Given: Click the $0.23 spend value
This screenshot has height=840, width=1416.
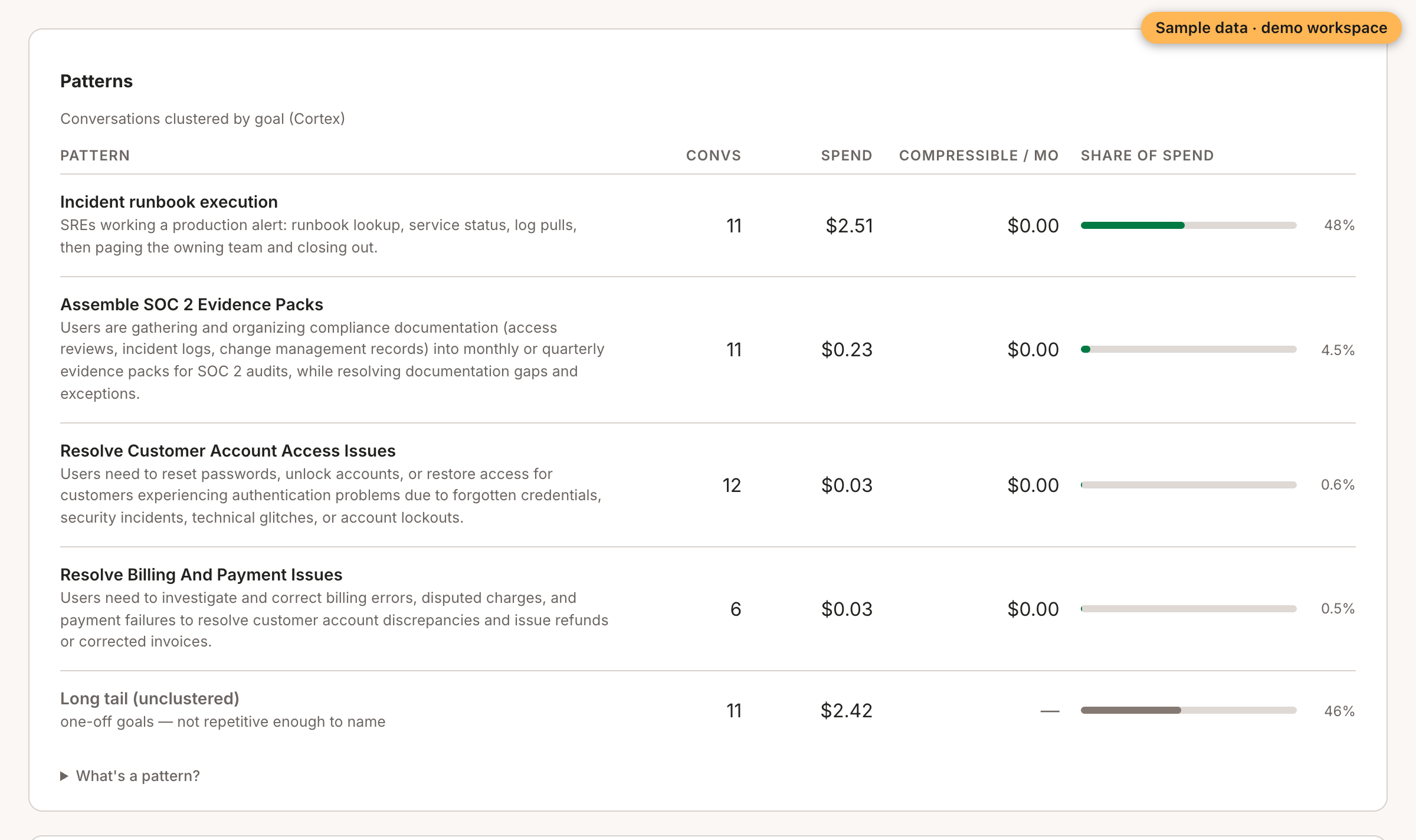Looking at the screenshot, I should tap(847, 349).
